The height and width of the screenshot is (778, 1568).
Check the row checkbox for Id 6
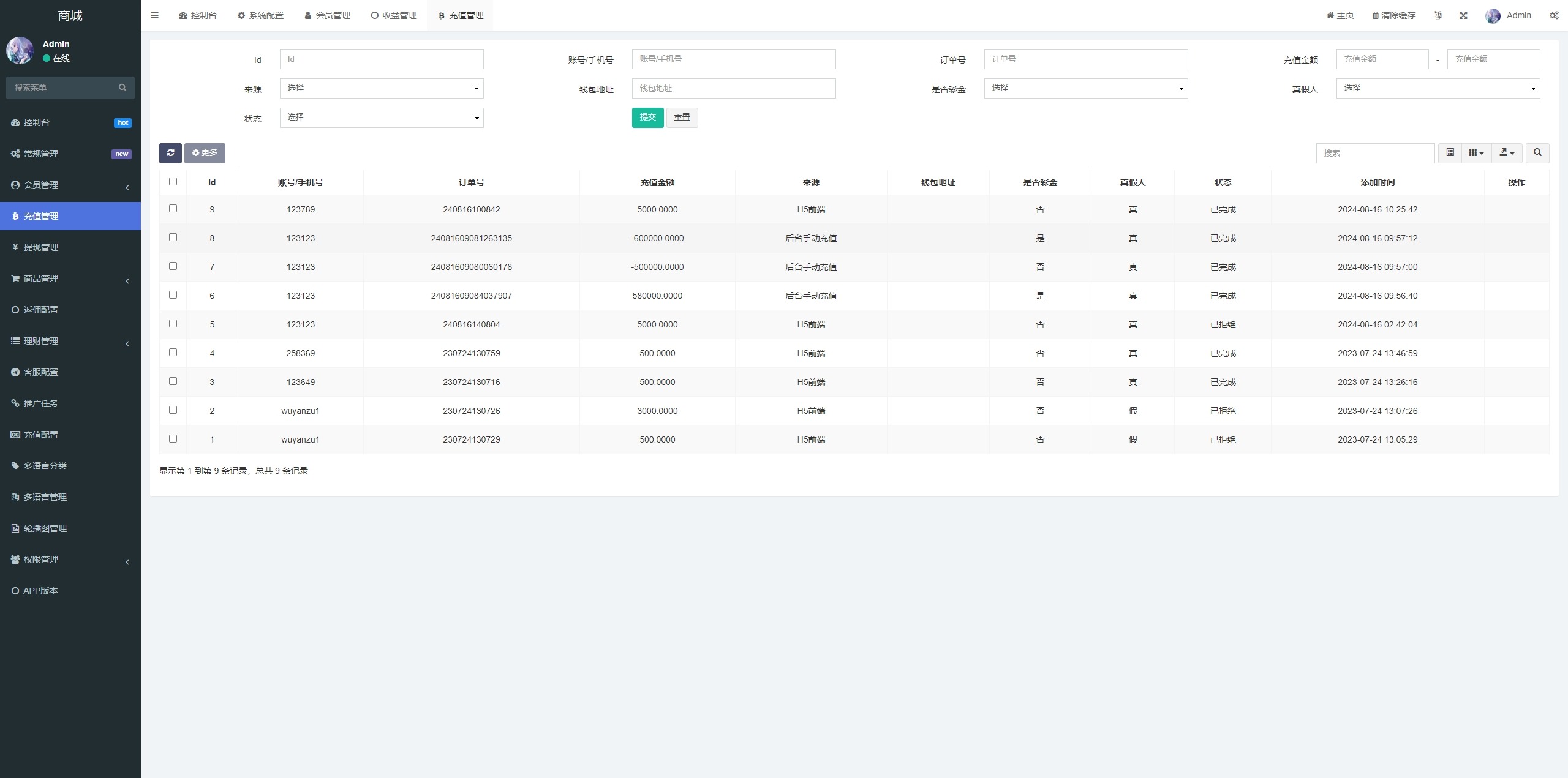[173, 295]
